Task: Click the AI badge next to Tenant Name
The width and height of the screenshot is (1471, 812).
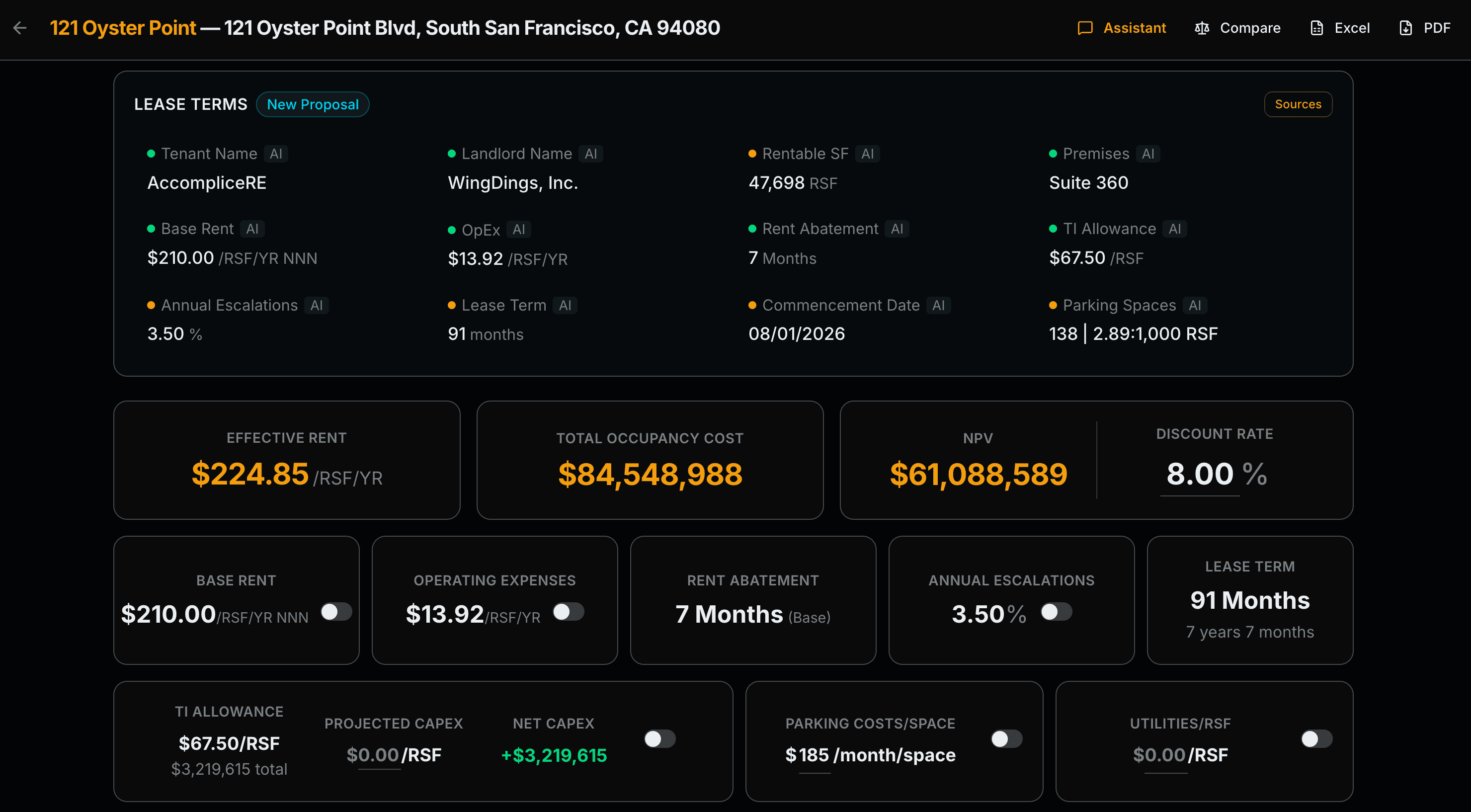Action: click(276, 154)
